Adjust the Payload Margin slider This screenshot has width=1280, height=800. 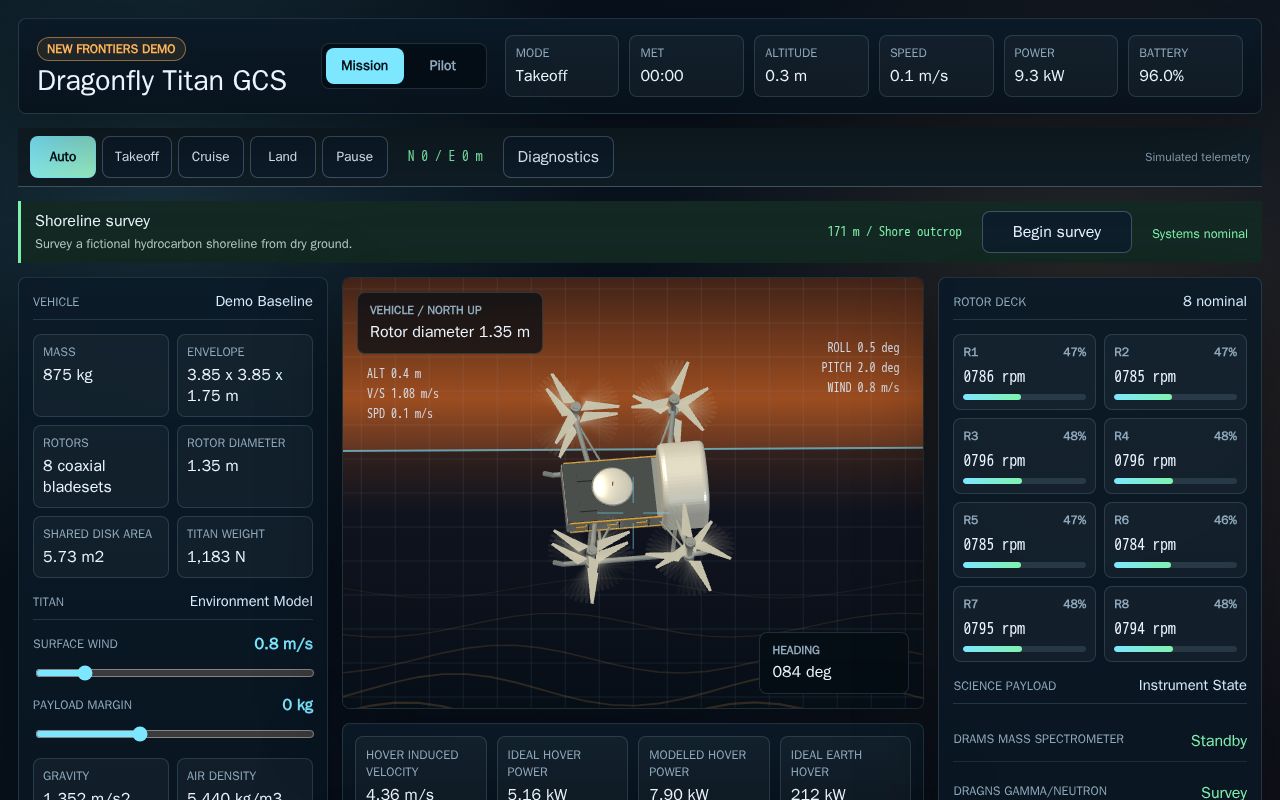pos(174,734)
